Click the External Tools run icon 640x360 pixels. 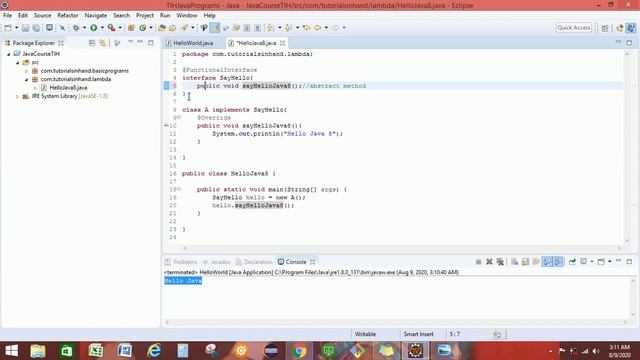coord(111,28)
